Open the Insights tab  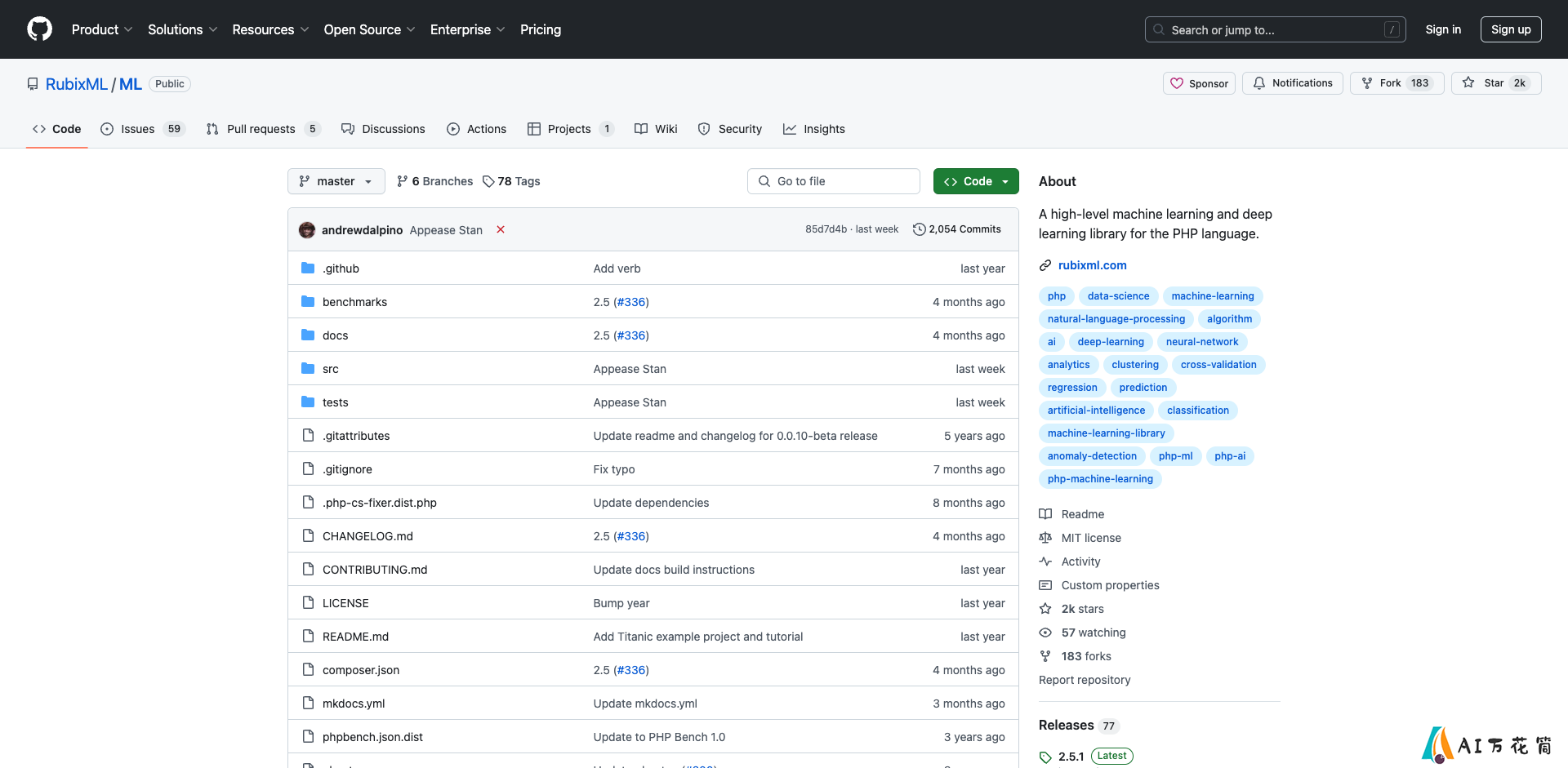(x=814, y=129)
